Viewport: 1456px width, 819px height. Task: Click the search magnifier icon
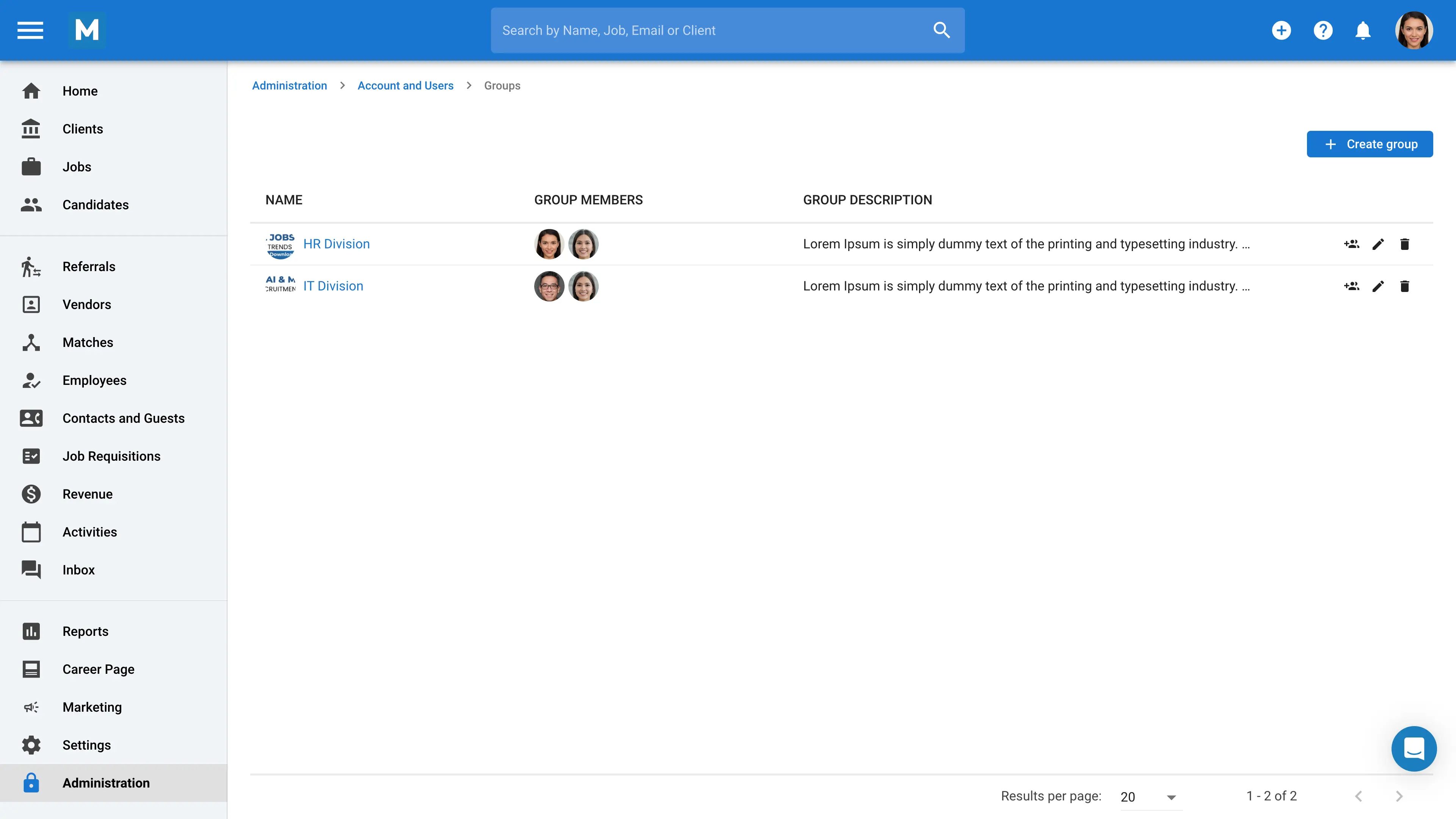941,30
